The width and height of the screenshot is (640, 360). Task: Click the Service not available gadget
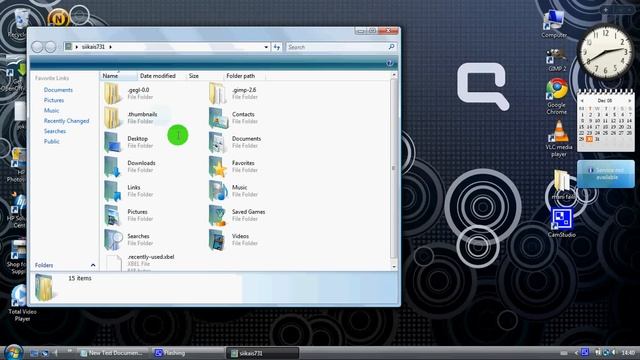point(606,174)
